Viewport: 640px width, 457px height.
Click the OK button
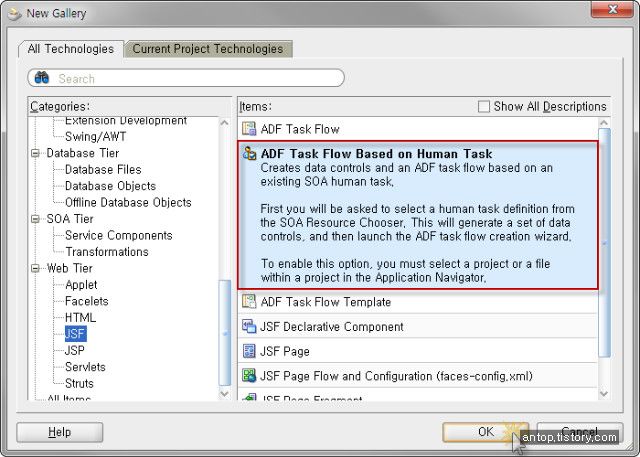tap(486, 432)
